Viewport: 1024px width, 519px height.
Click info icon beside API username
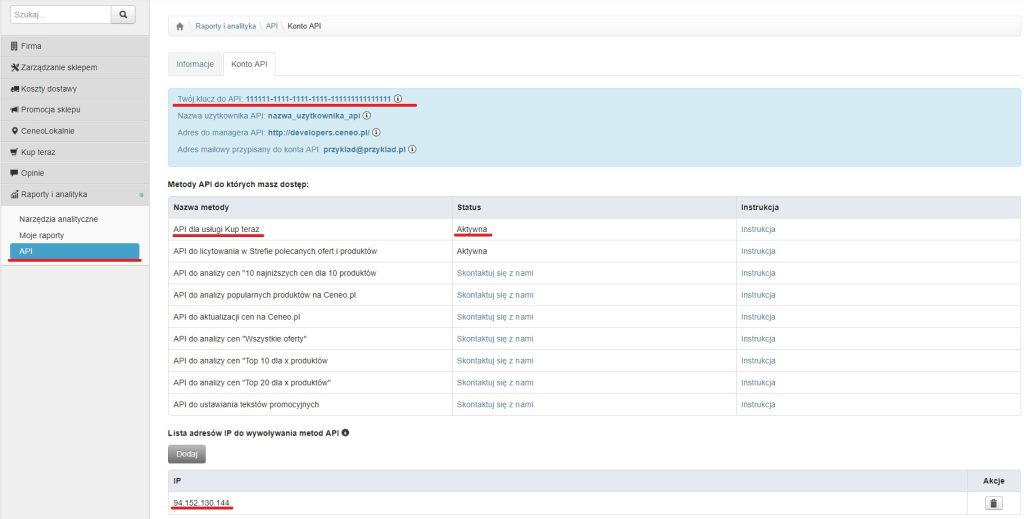point(367,115)
